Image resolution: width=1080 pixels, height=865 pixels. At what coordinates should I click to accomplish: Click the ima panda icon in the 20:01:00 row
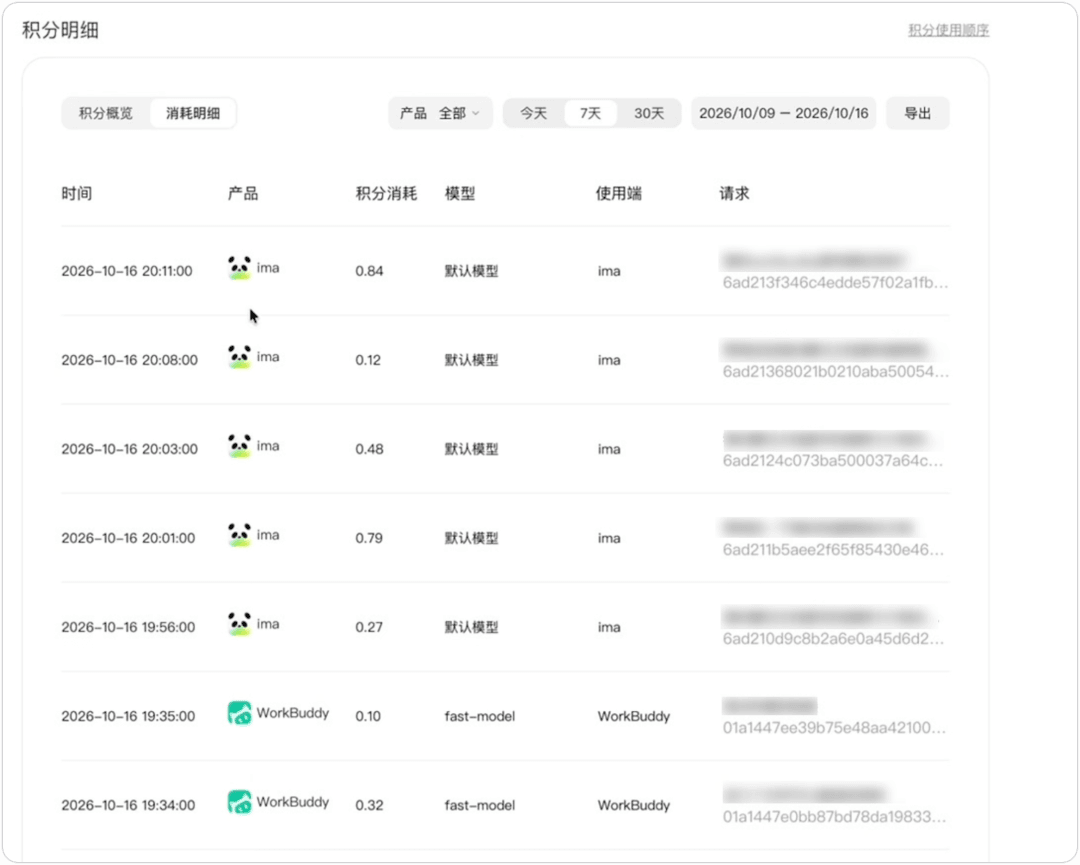pyautogui.click(x=239, y=535)
